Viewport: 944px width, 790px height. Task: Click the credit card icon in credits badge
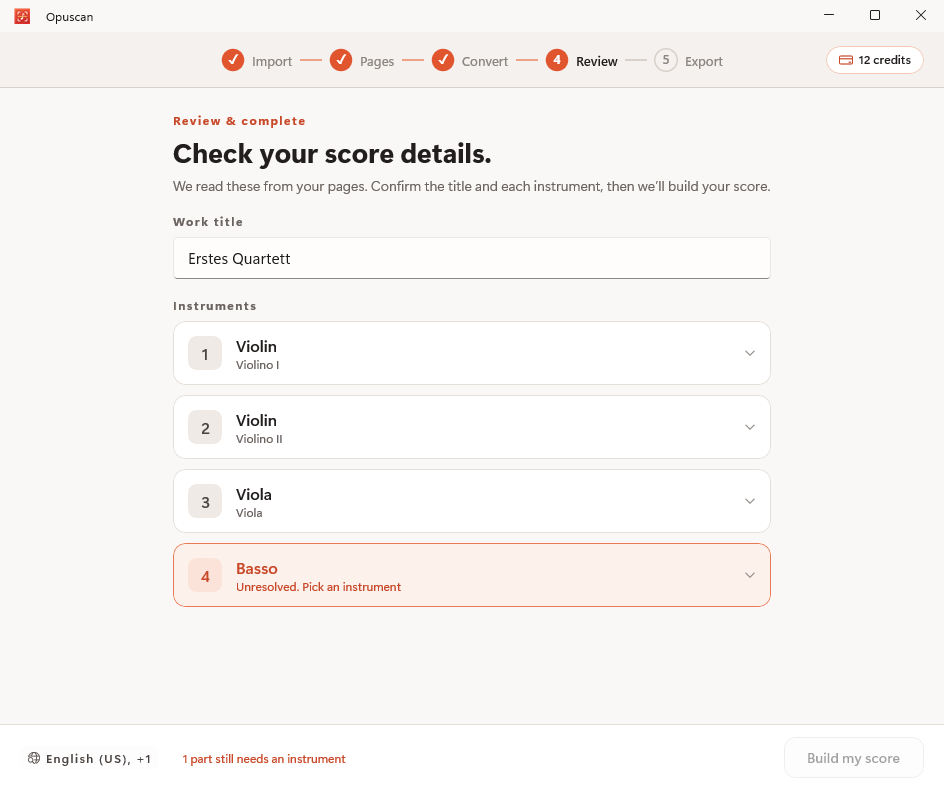[x=846, y=60]
